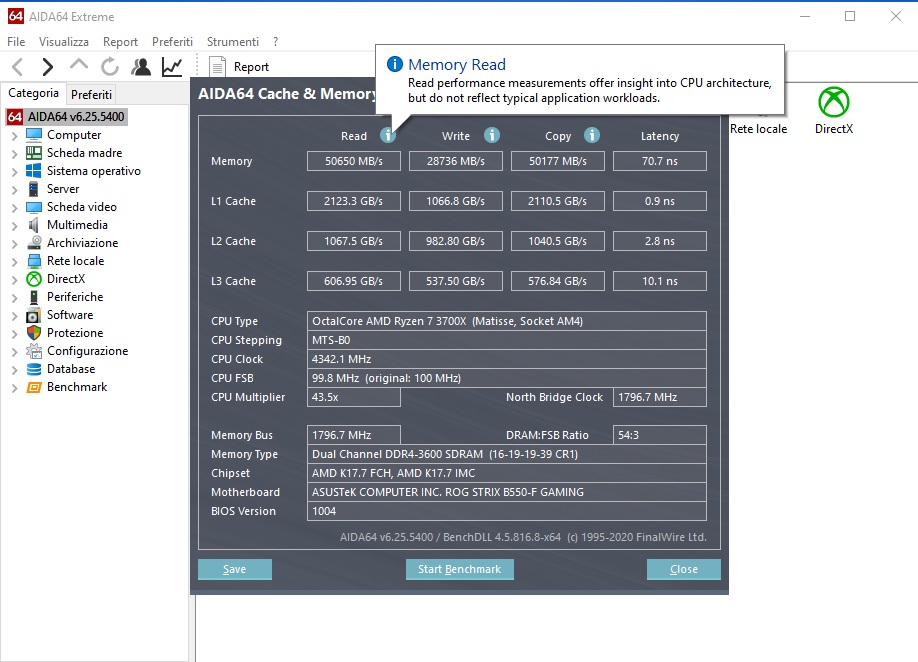Go up one level with the toolbar icon
918x662 pixels.
point(79,66)
